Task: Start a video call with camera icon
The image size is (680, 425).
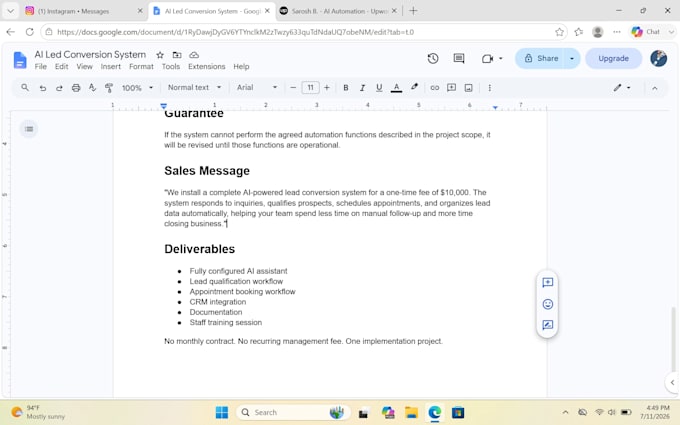Action: pos(487,59)
